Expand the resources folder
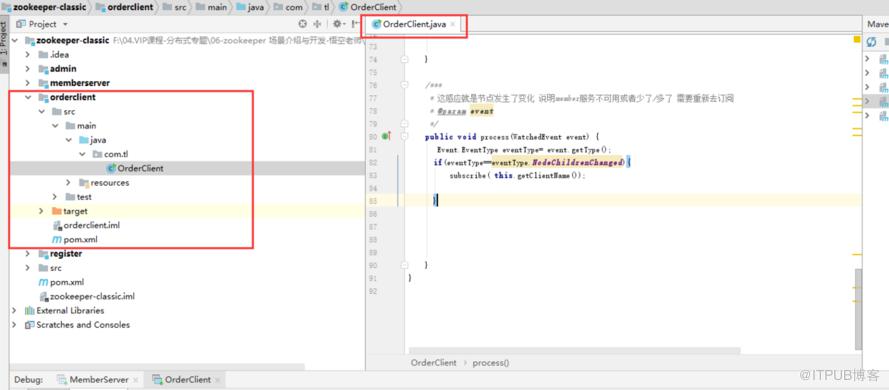The height and width of the screenshot is (390, 889). click(x=69, y=183)
